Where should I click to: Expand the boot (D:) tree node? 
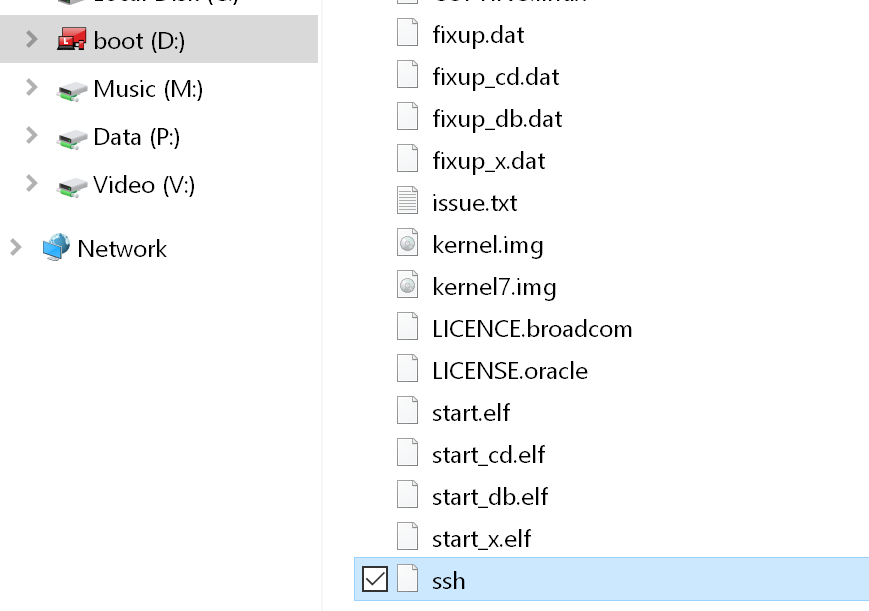tap(32, 40)
